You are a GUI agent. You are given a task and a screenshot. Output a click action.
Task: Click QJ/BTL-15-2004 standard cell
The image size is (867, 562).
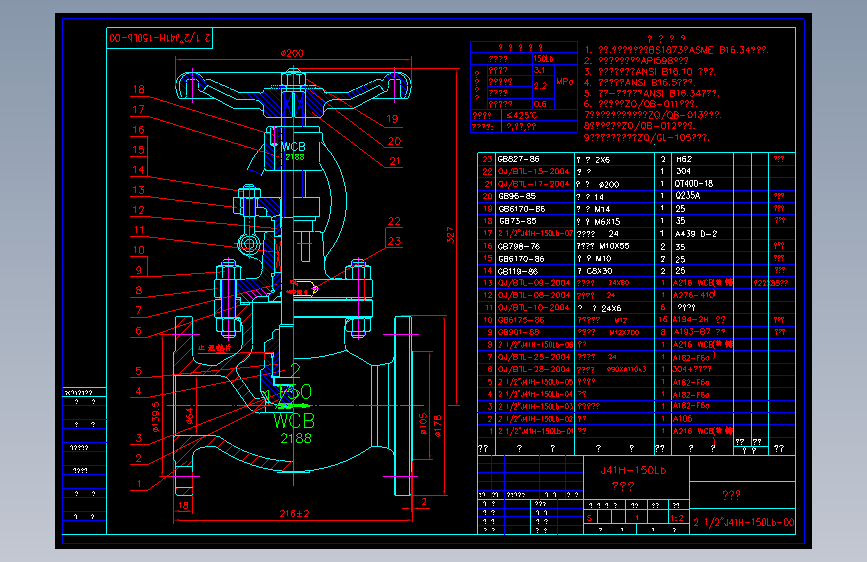[534, 171]
